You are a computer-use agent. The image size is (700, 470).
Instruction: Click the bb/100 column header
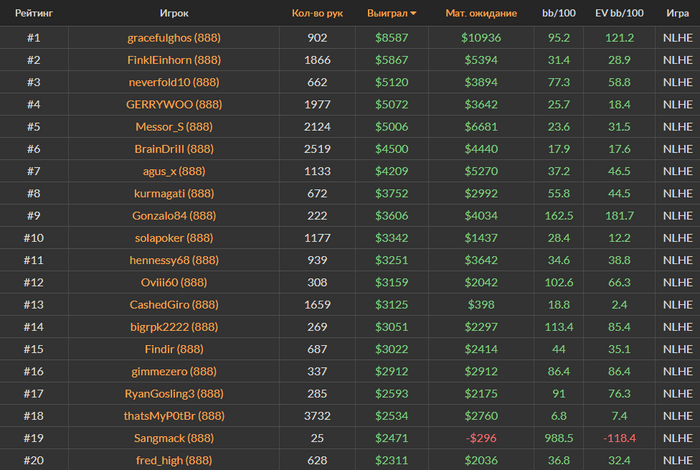pyautogui.click(x=558, y=13)
